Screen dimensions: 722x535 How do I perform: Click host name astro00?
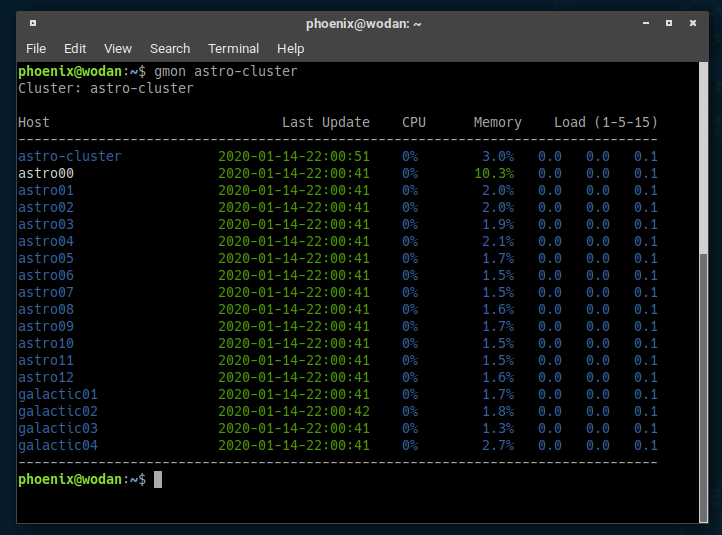[46, 173]
